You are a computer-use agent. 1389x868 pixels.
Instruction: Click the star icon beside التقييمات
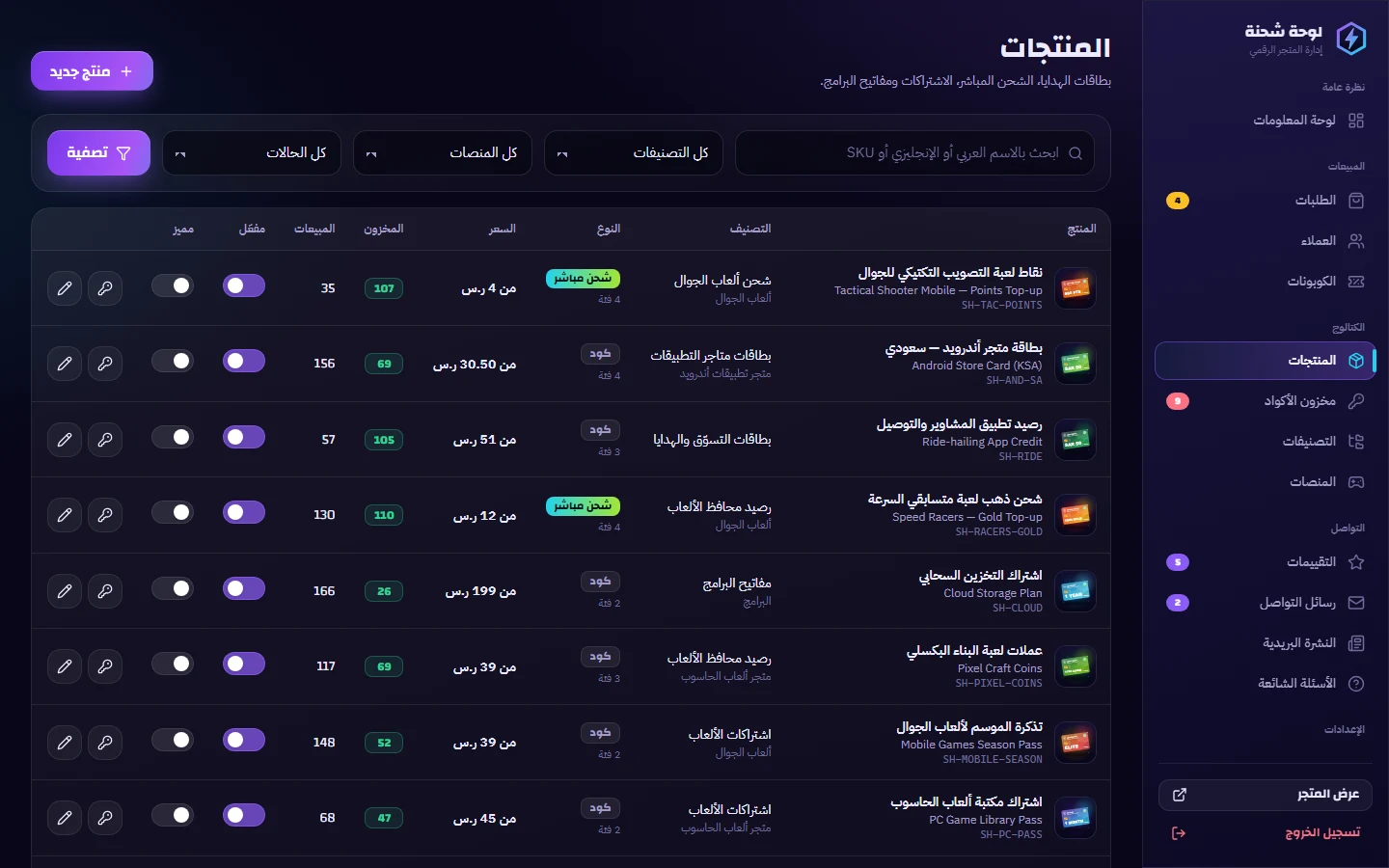[1356, 562]
